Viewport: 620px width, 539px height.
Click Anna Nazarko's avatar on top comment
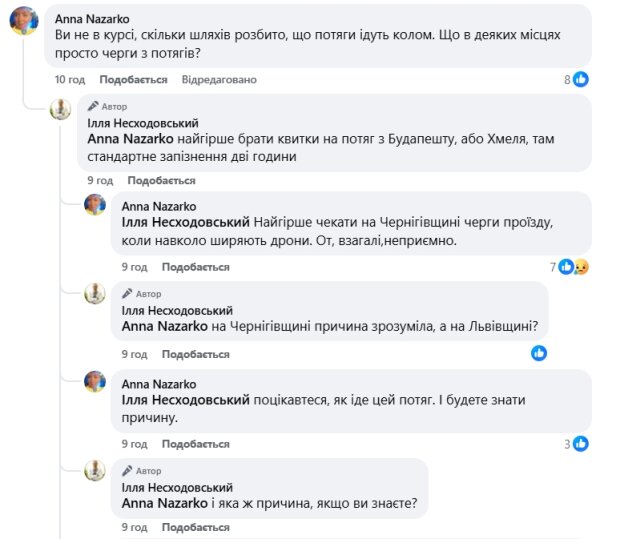[24, 20]
